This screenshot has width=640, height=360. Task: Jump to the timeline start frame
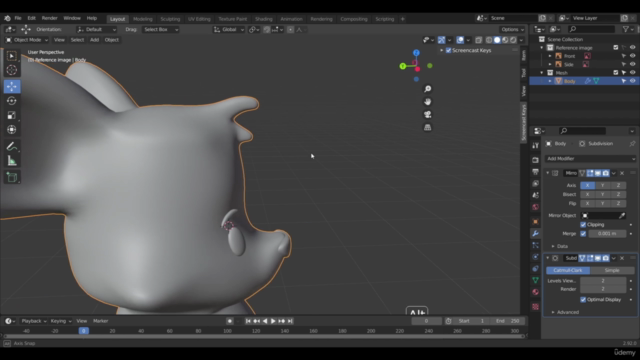[248, 321]
